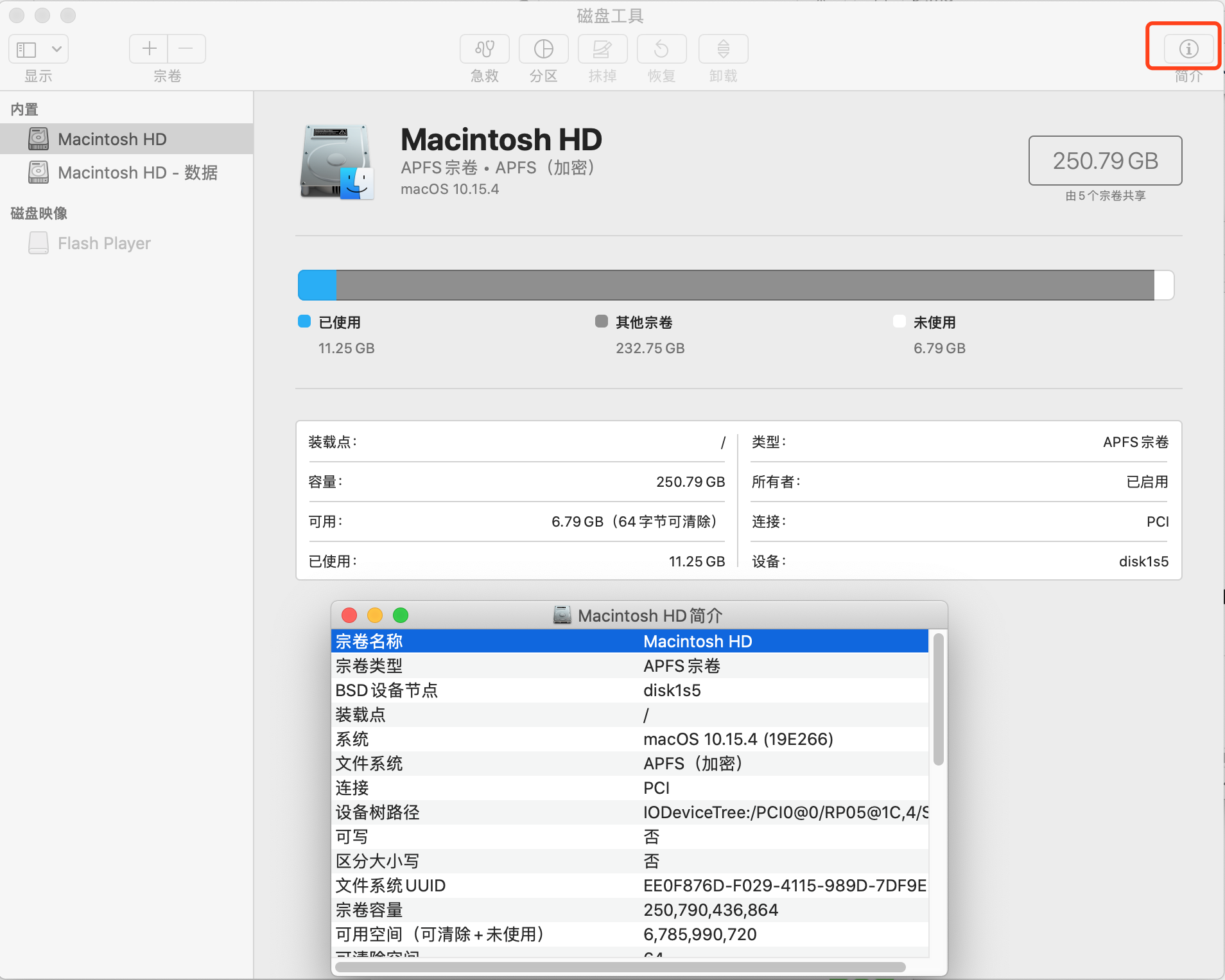Click the 装载点 row in info window
The image size is (1225, 980).
[630, 714]
